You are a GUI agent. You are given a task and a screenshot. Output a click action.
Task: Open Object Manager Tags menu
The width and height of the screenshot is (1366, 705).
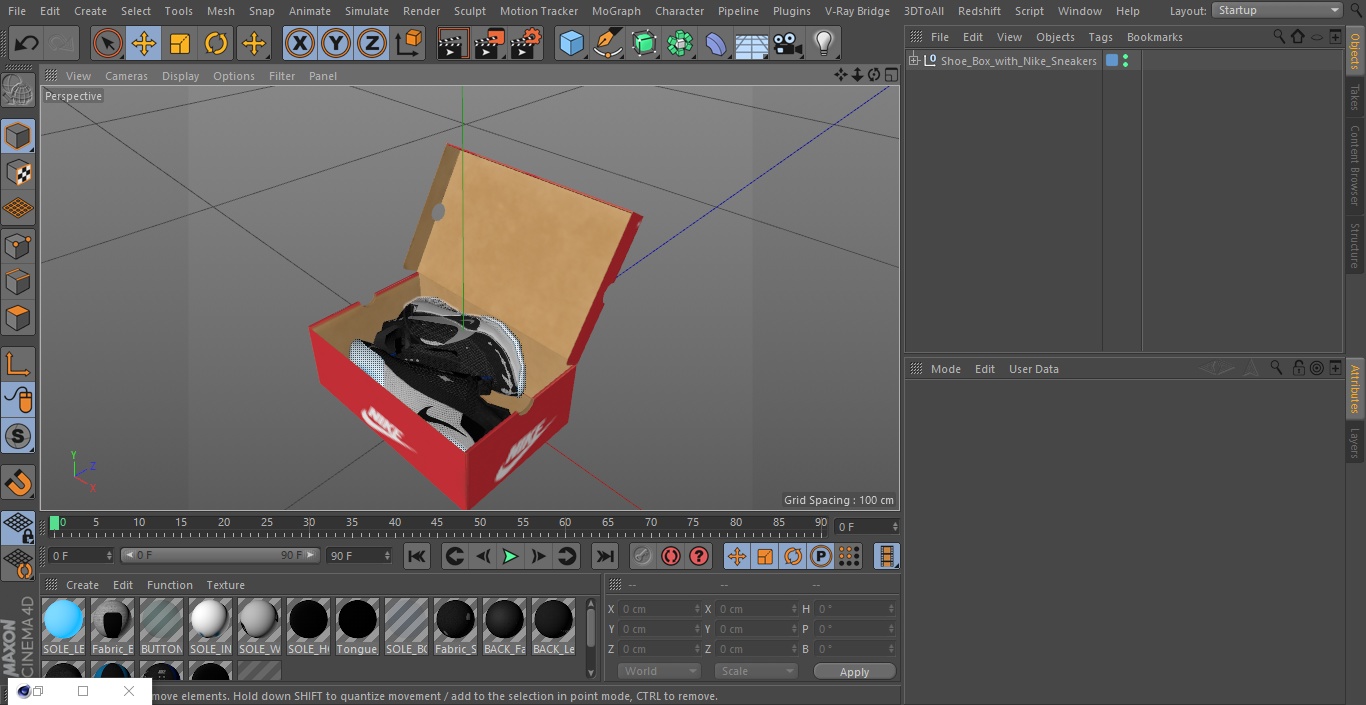point(1100,37)
